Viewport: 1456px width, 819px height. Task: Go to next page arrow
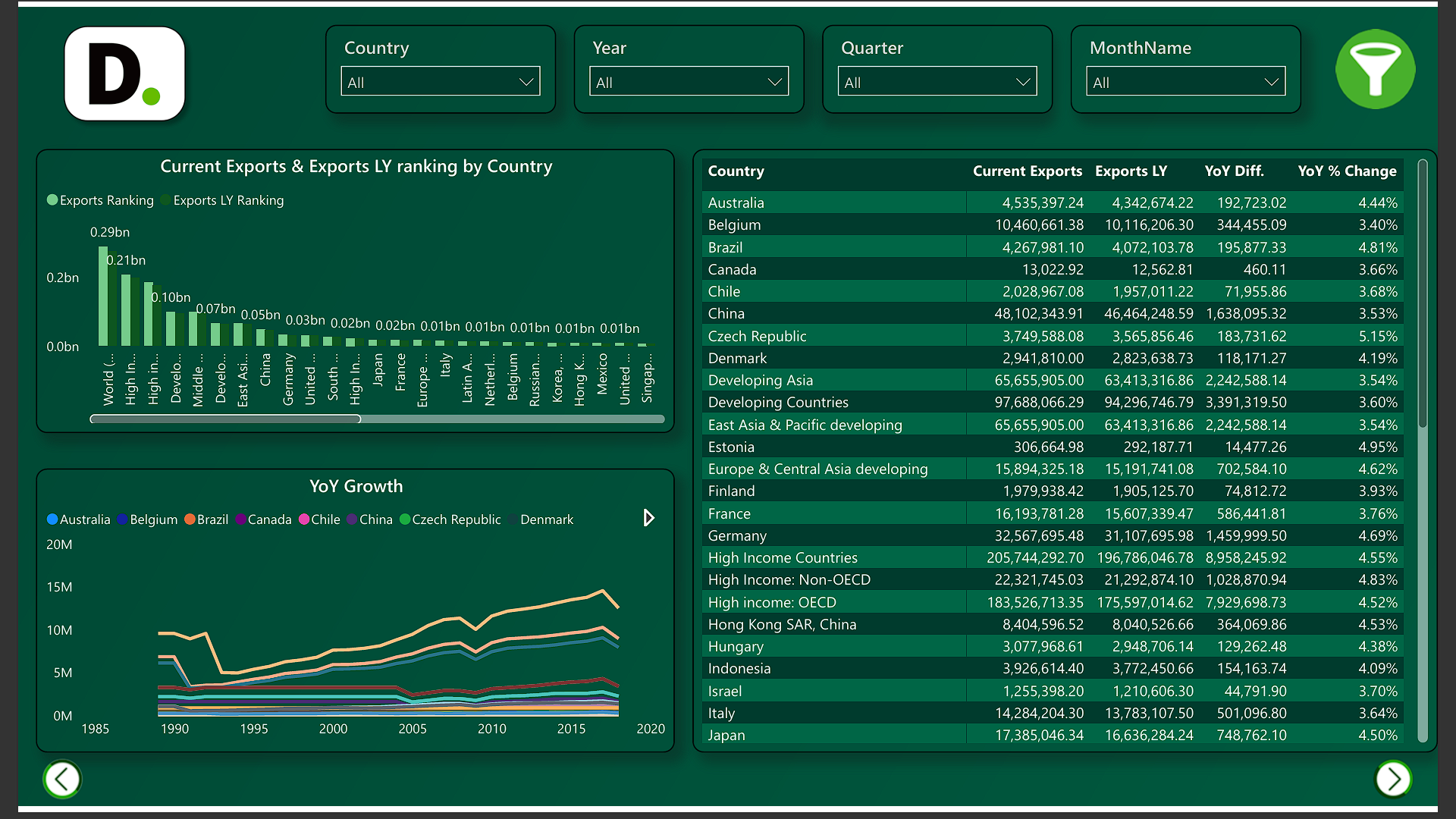(1393, 779)
